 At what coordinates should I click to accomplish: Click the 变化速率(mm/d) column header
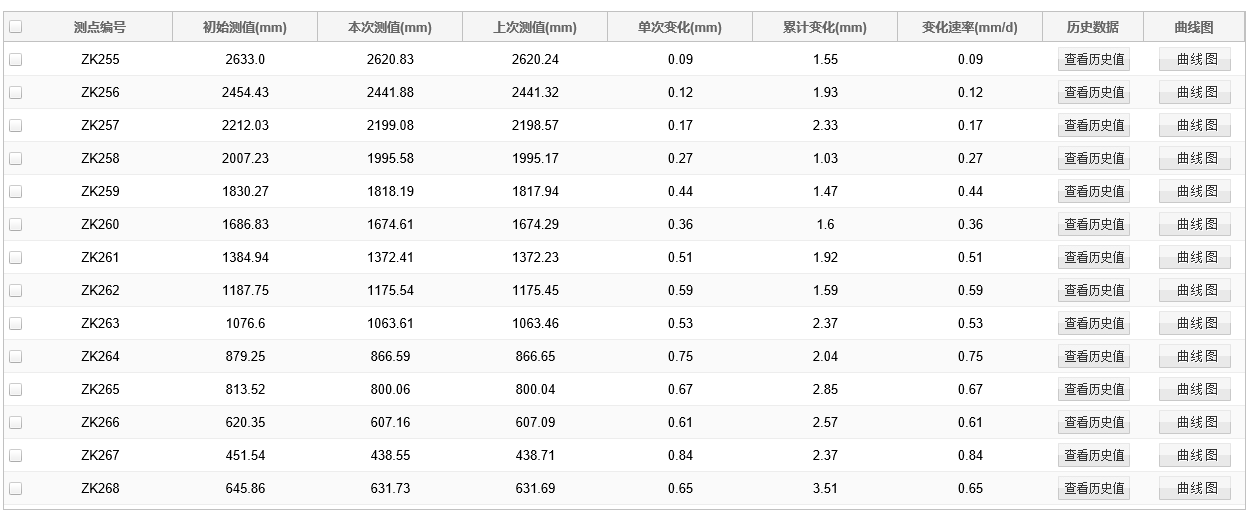[x=970, y=27]
